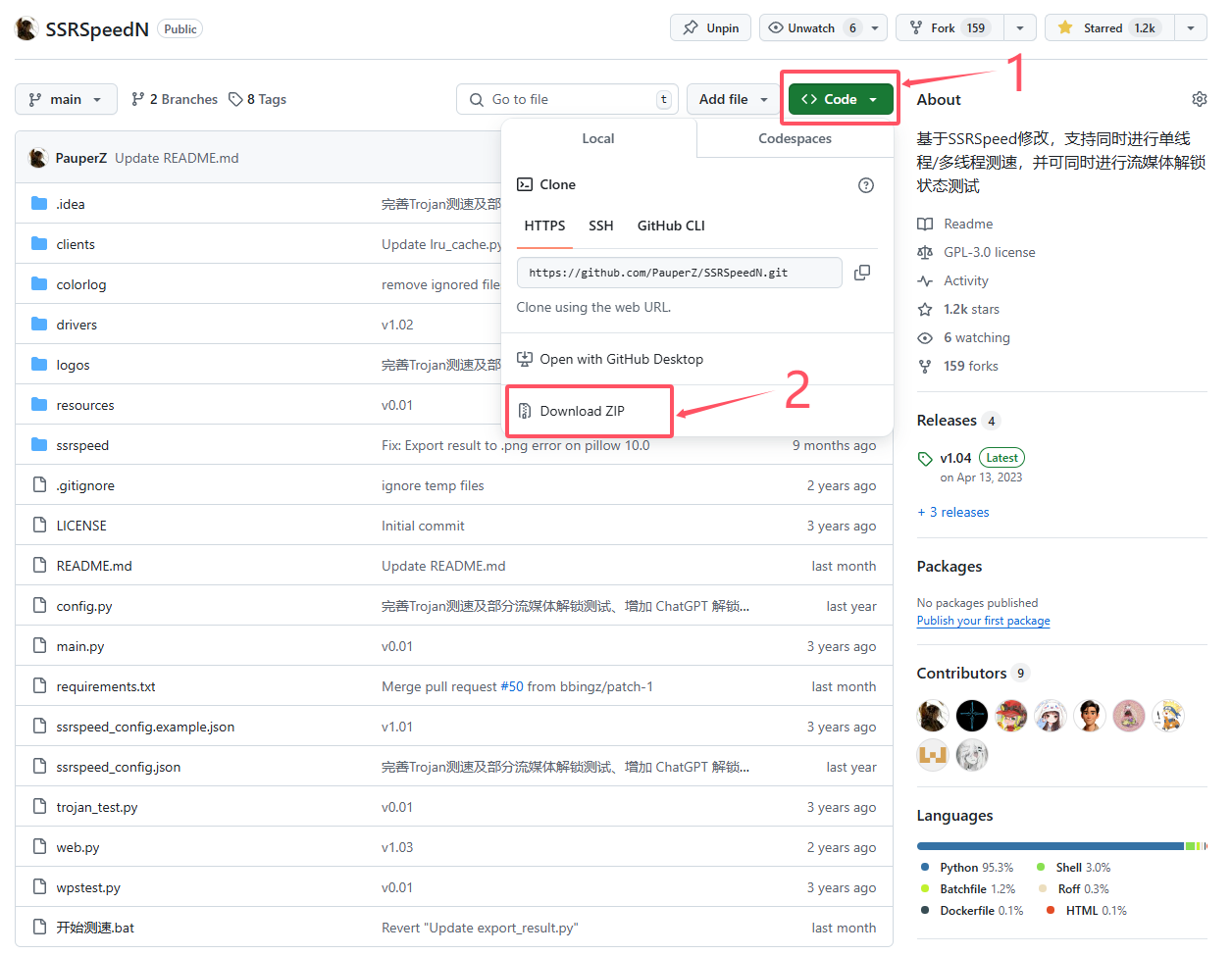Click the Activity pulse icon in About
Screen dimensions: 1232x955
(x=925, y=280)
